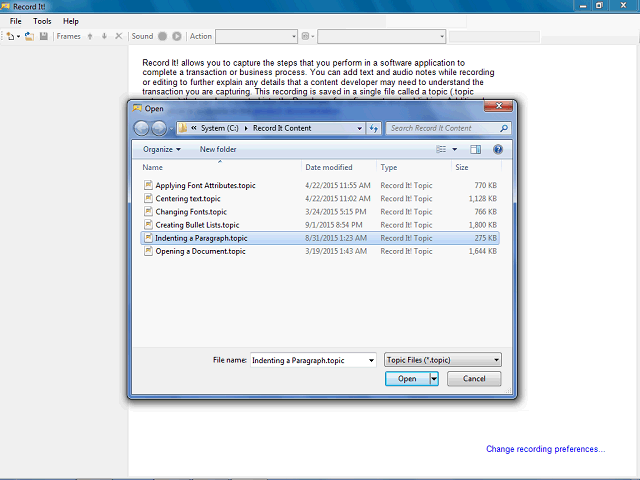640x480 pixels.
Task: Open the Topic Files (*.topic) filter dropdown
Action: [x=443, y=360]
